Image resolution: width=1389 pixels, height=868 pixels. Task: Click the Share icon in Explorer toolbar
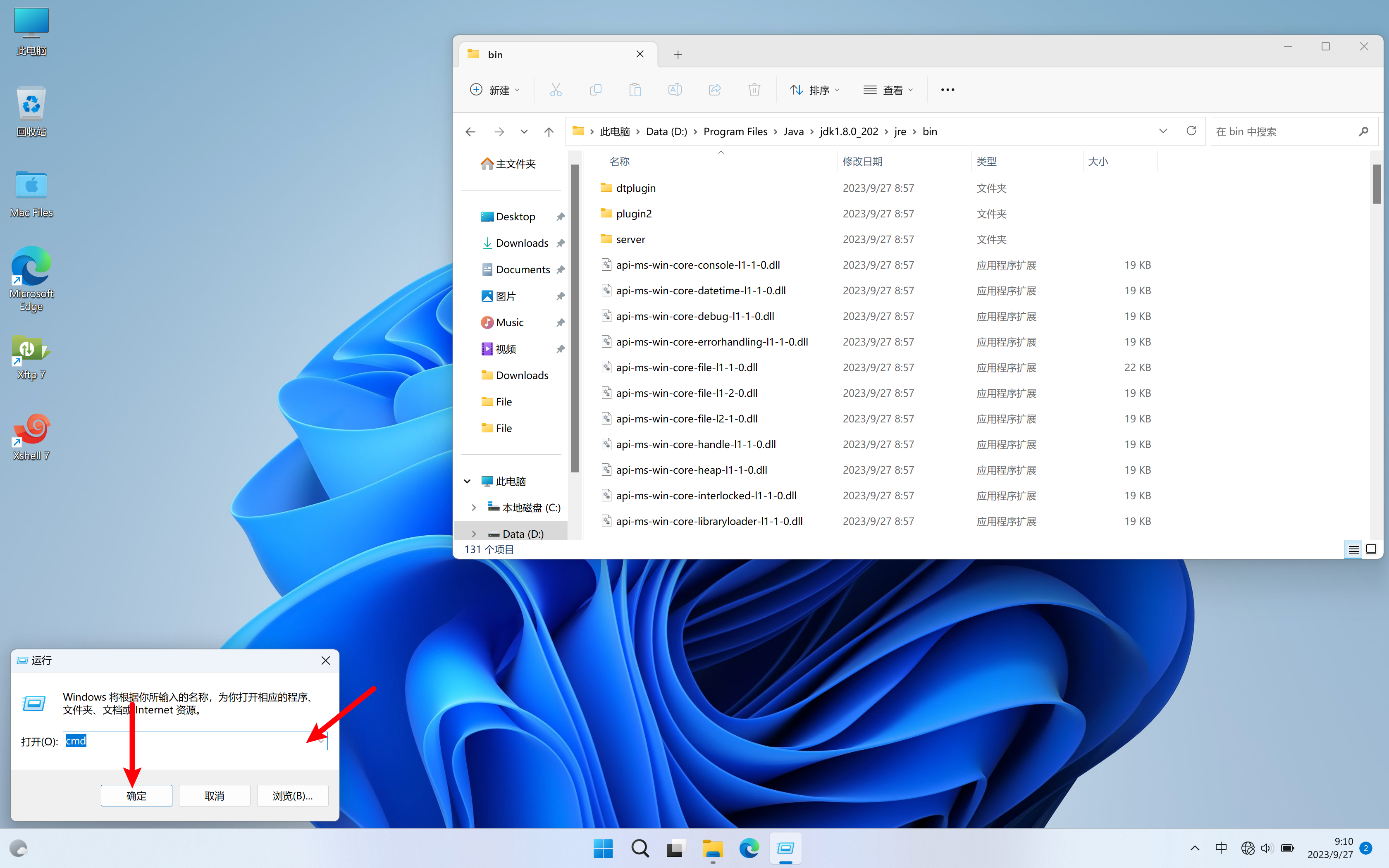coord(715,90)
